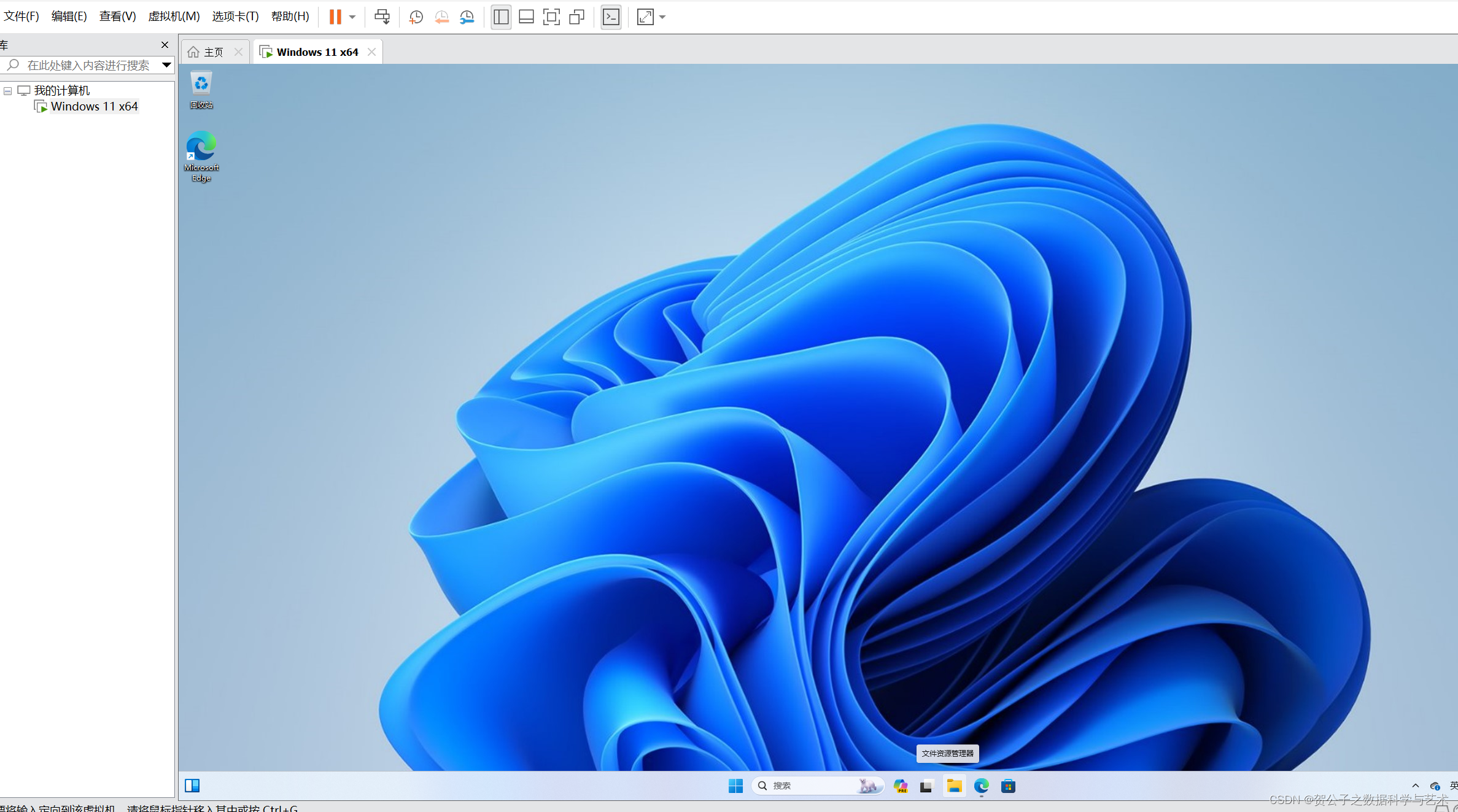Click the Microsoft Edge desktop shortcut

(x=201, y=157)
